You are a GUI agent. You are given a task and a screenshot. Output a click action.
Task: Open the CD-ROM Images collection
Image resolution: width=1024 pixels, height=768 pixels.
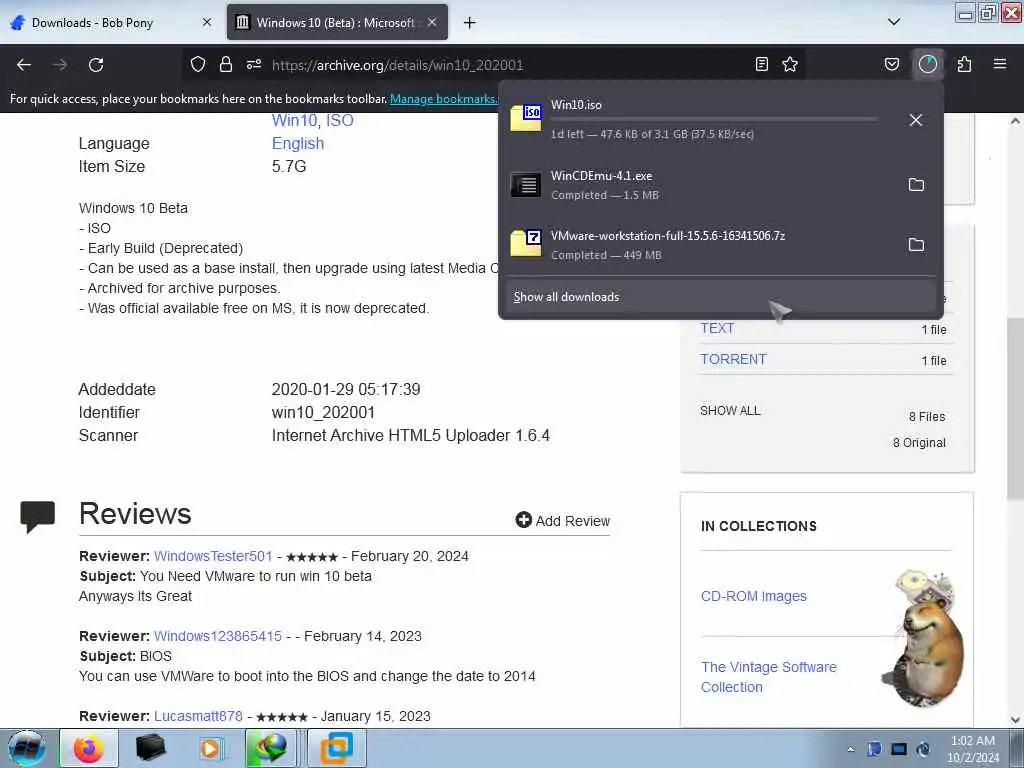tap(754, 596)
